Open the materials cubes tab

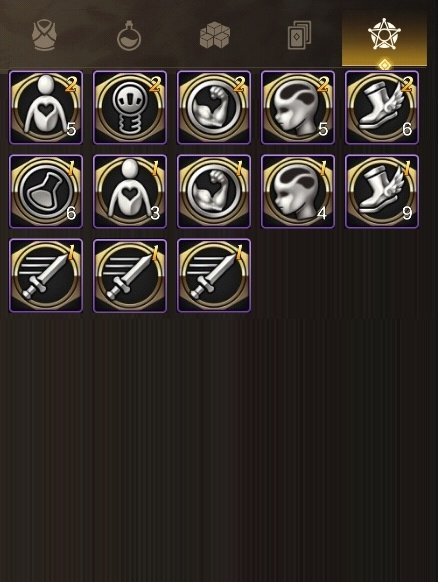point(215,35)
